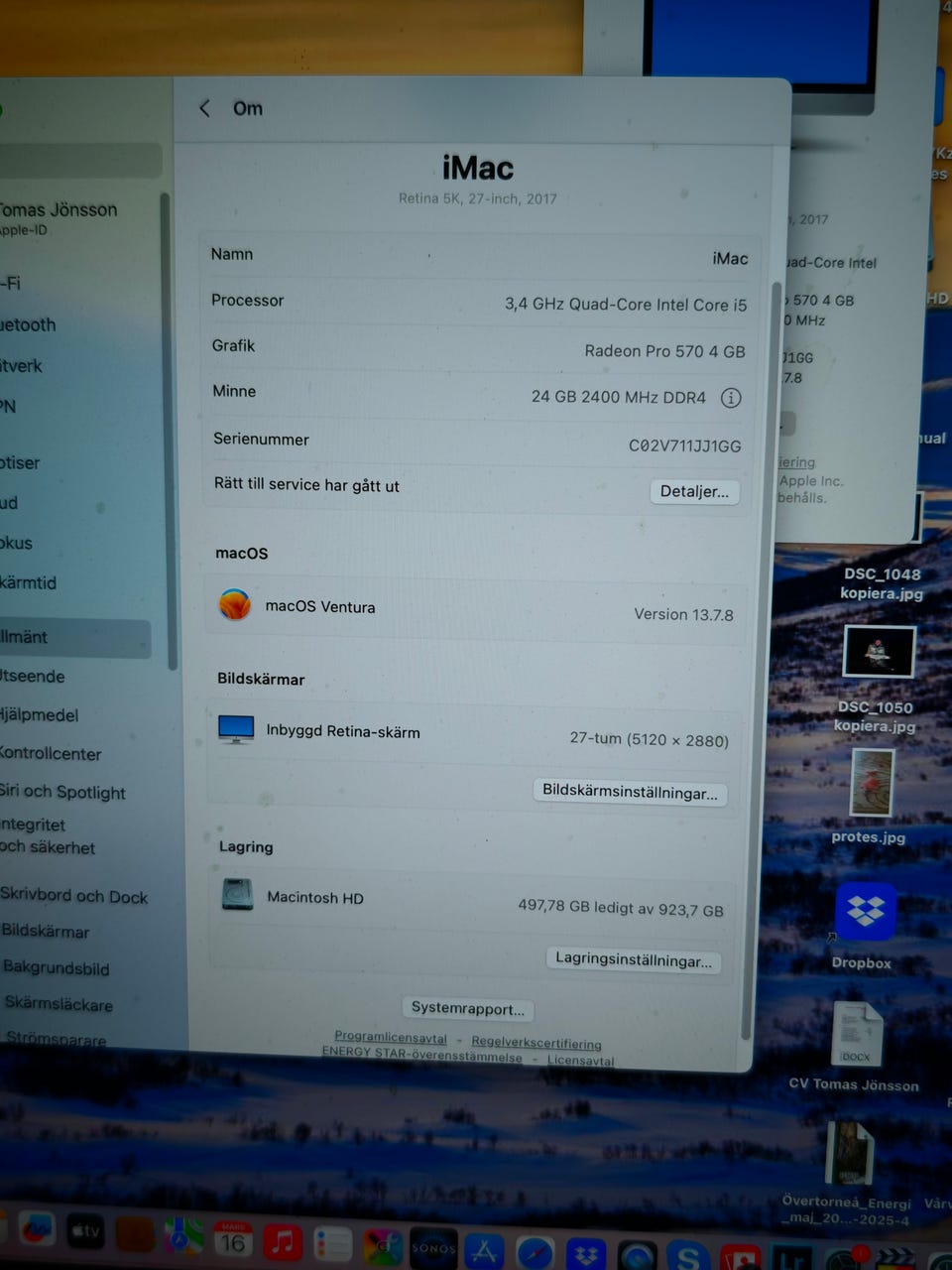The image size is (952, 1270).
Task: Click processor value 3,4 GHz Quad-Core Intel Core i5
Action: click(626, 305)
